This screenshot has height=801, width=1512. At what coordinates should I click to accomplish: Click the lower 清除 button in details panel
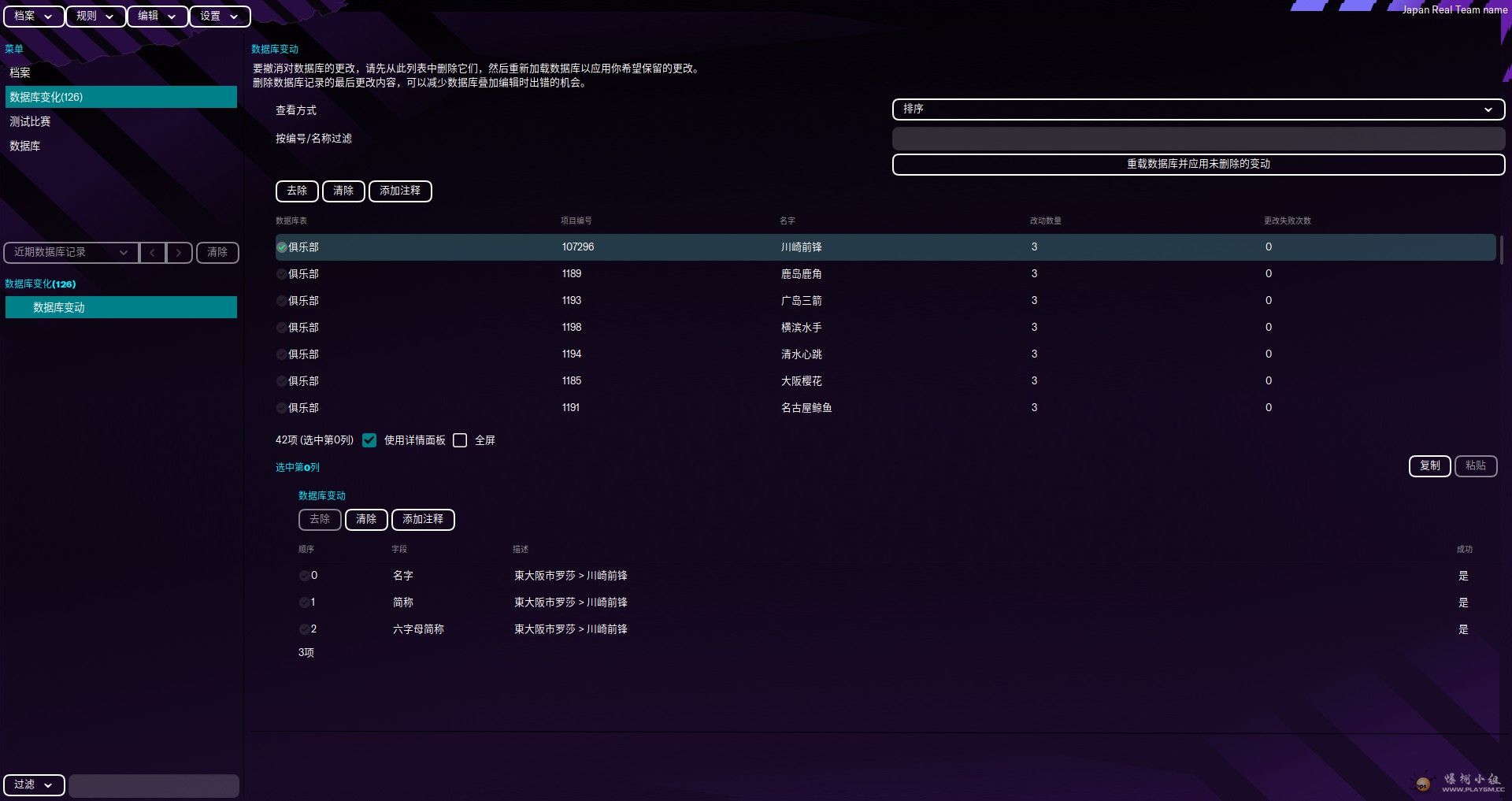(x=366, y=519)
